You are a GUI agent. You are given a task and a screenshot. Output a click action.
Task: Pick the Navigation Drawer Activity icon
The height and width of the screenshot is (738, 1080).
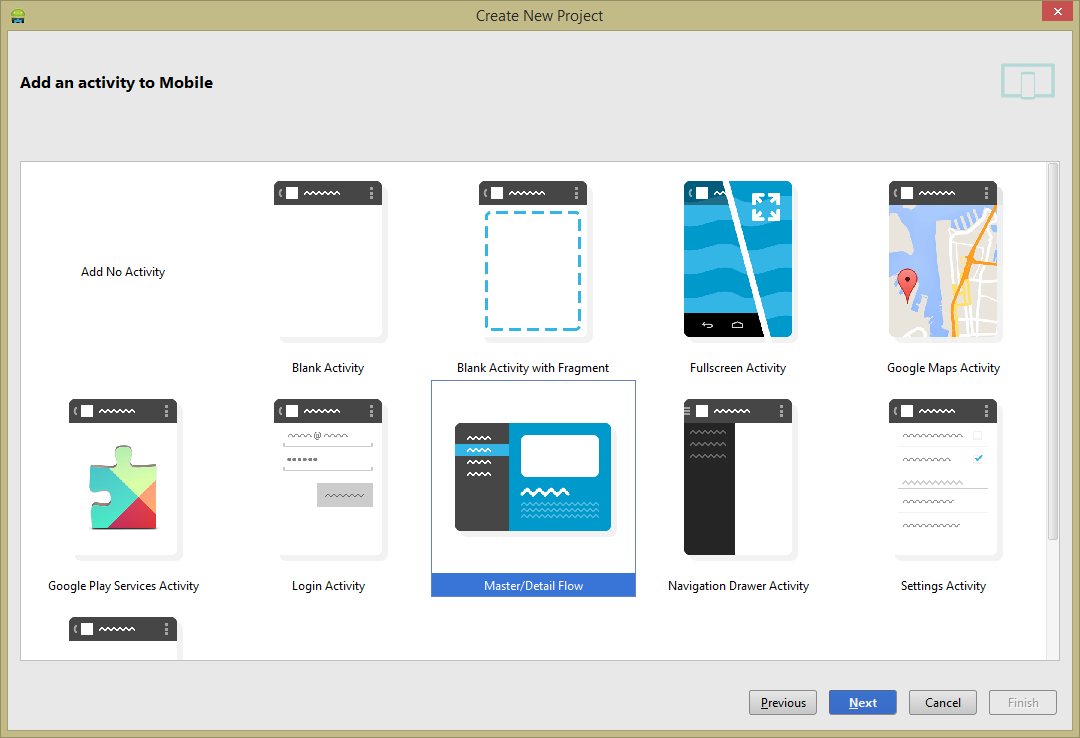pos(738,478)
